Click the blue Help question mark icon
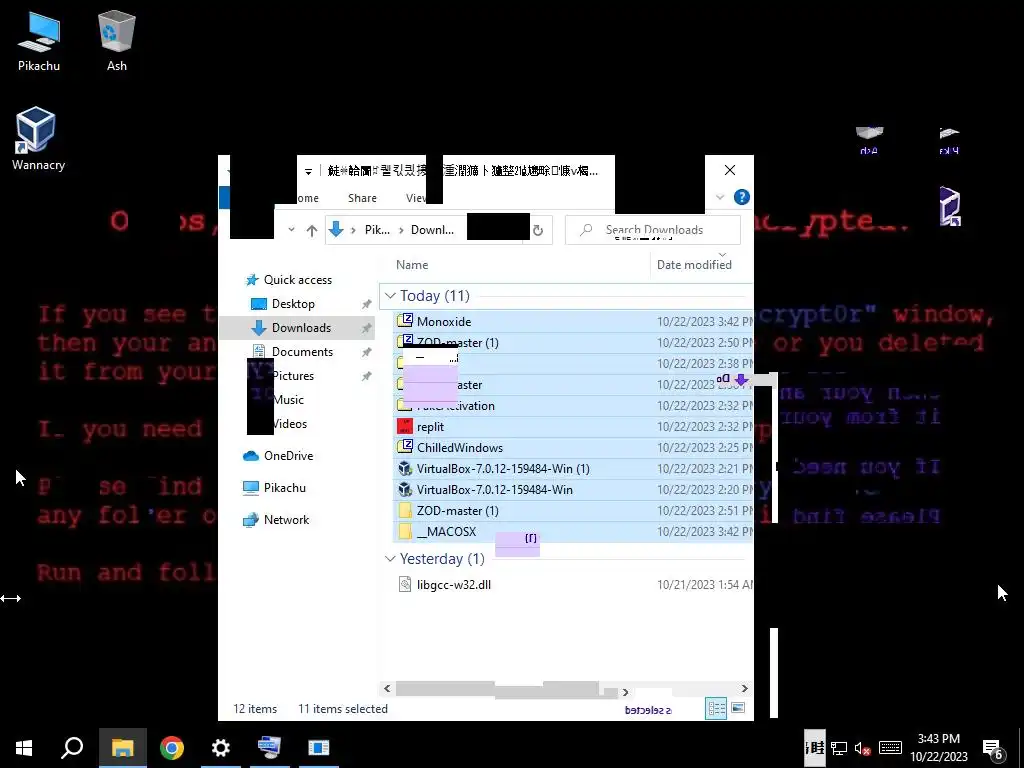 point(741,197)
